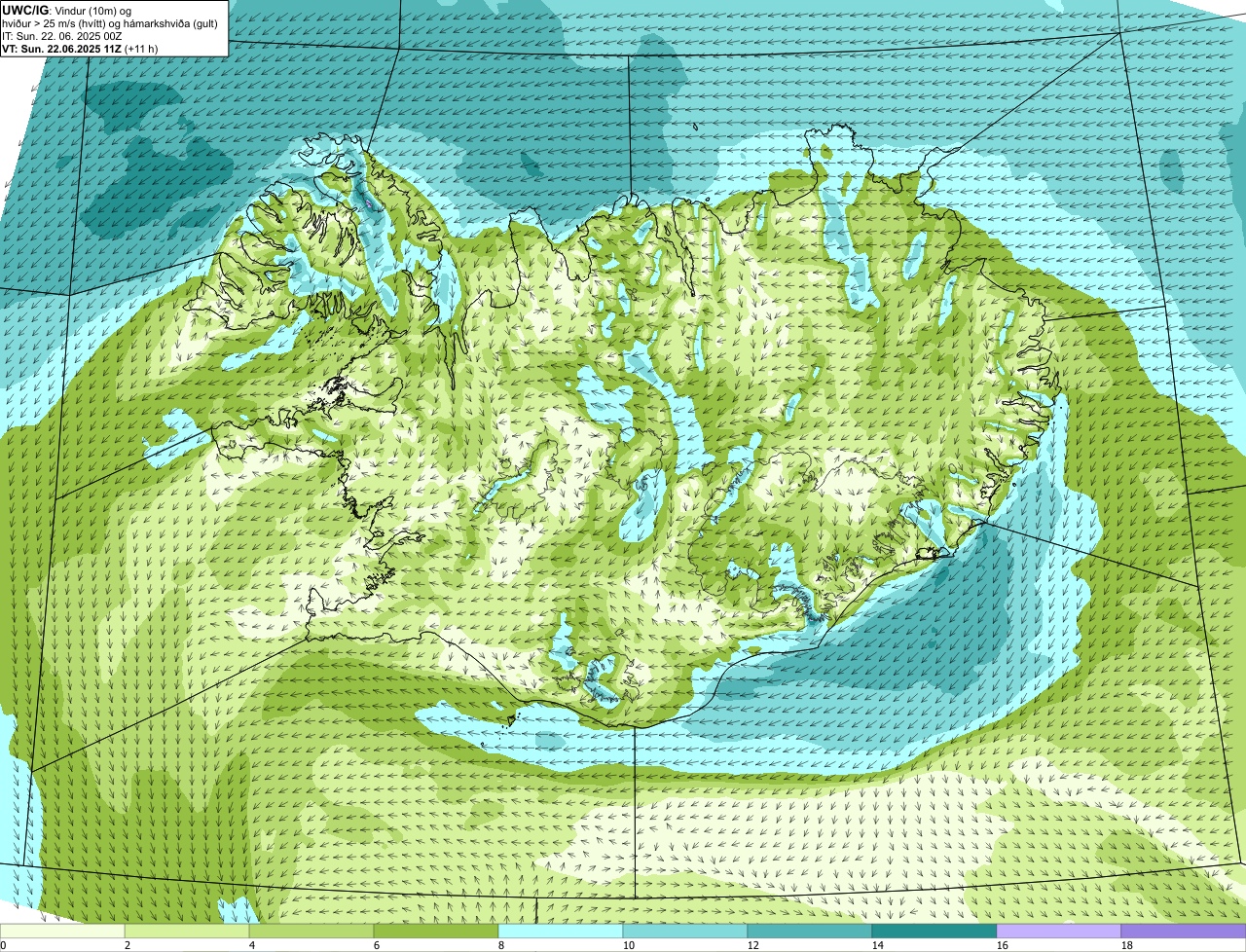Click the 8–10 m/s light cyan legend swatch
Viewport: 1246px width, 952px height.
click(x=561, y=932)
